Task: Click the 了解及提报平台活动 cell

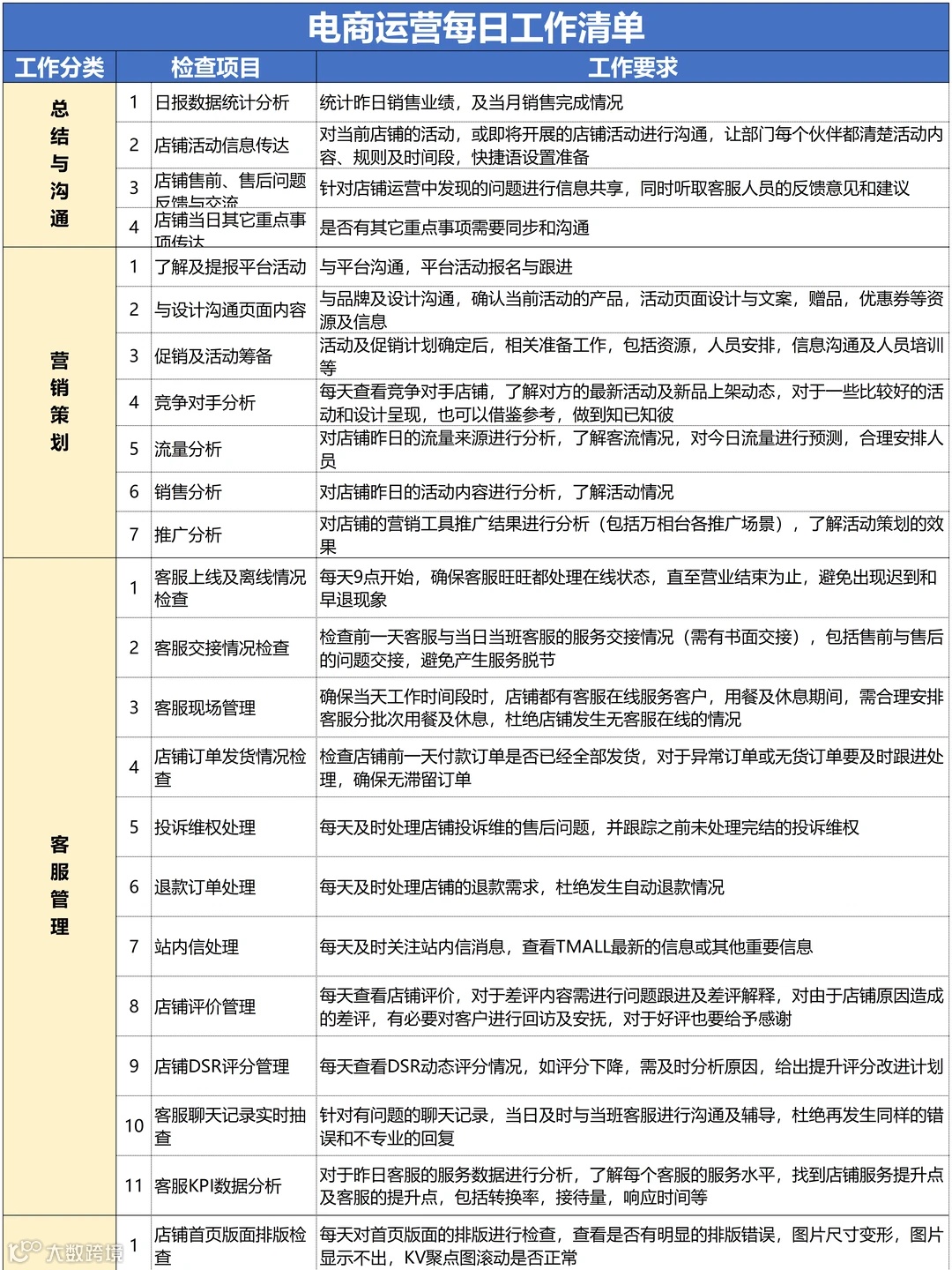Action: pyautogui.click(x=234, y=266)
